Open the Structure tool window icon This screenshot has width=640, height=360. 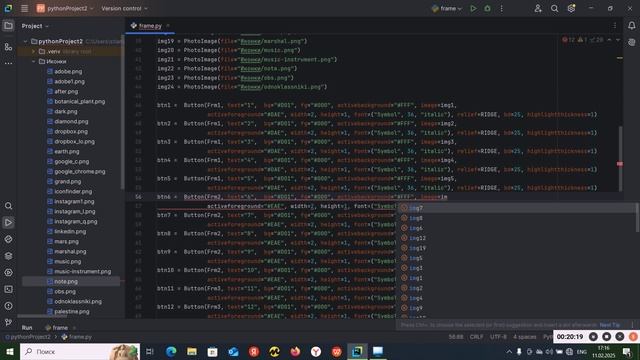(8, 47)
